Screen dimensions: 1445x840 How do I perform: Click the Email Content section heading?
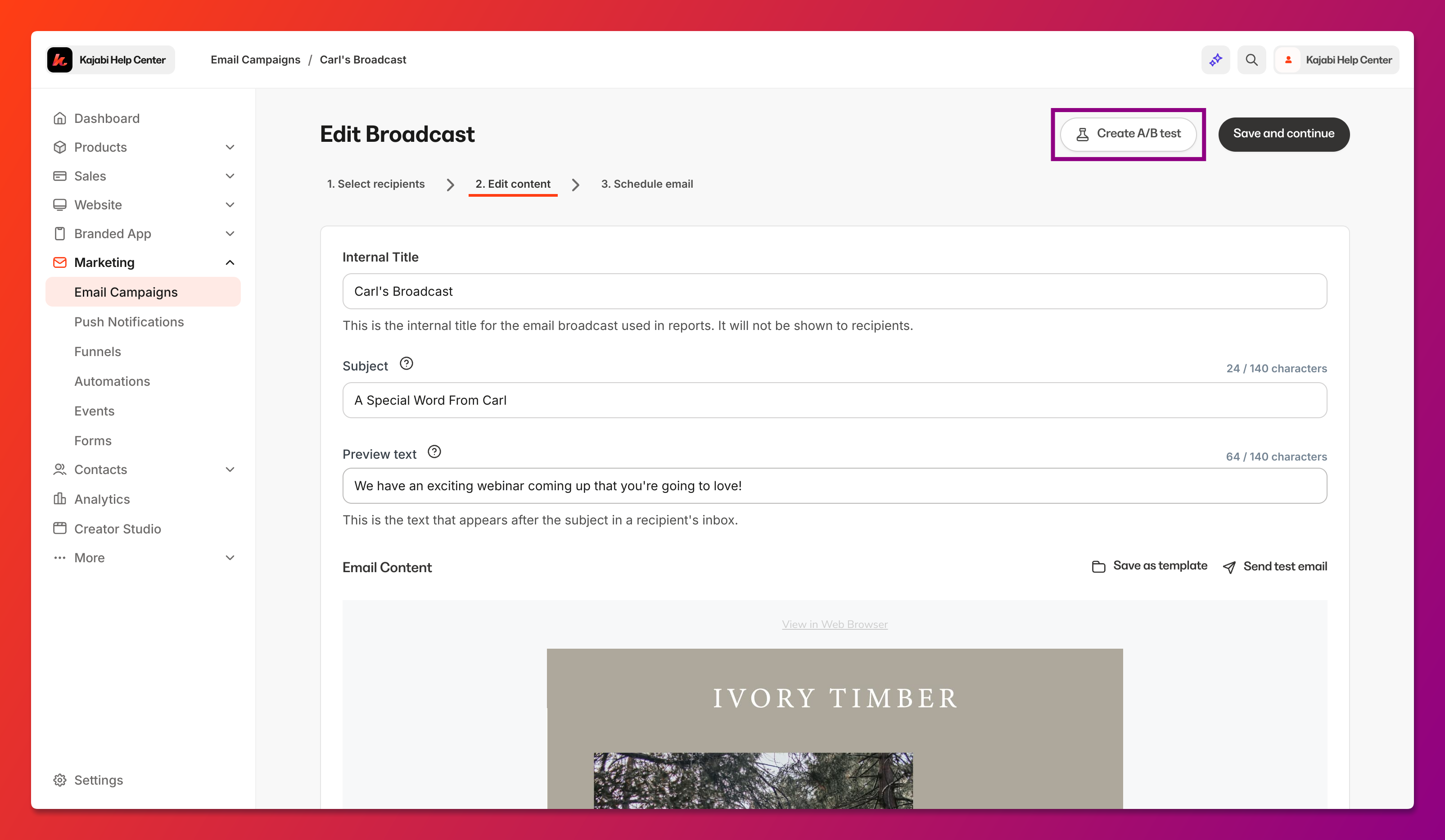pyautogui.click(x=387, y=567)
